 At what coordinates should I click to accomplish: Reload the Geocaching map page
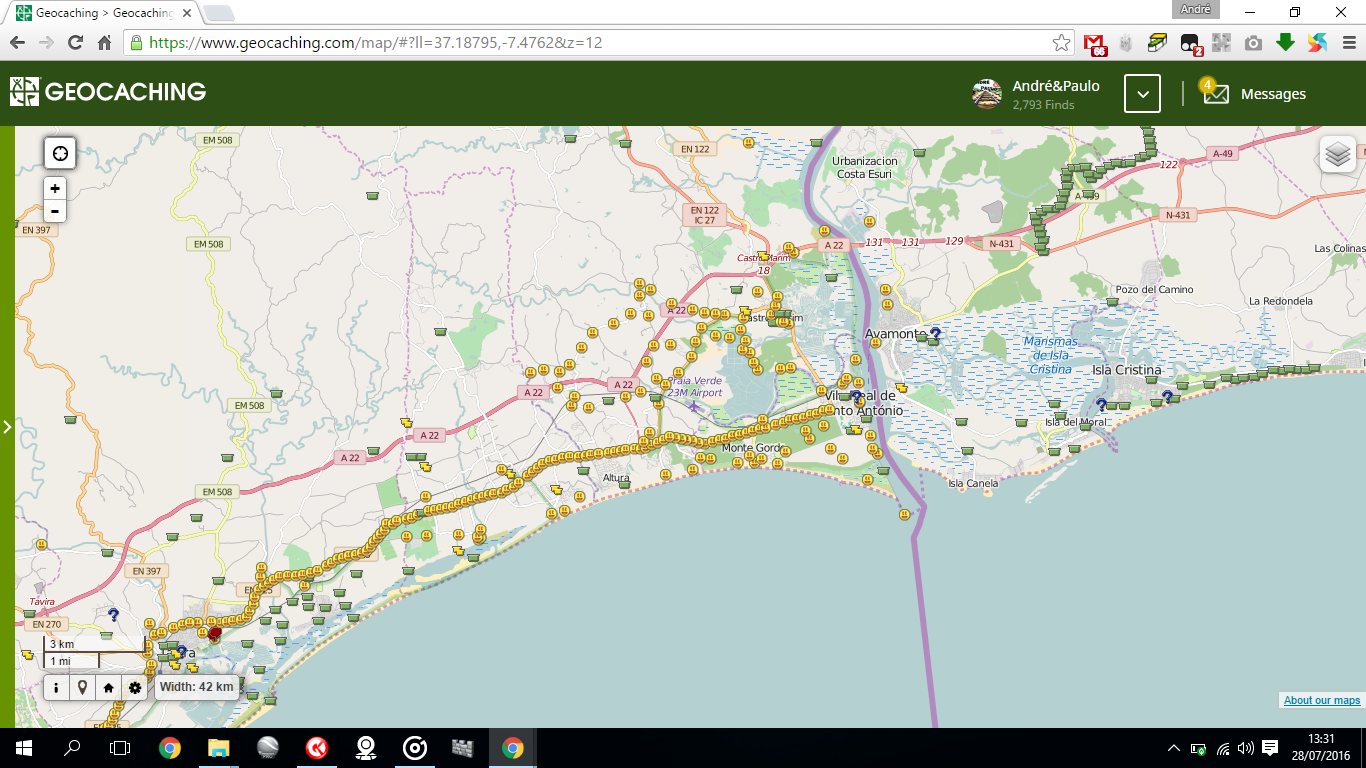tap(75, 43)
